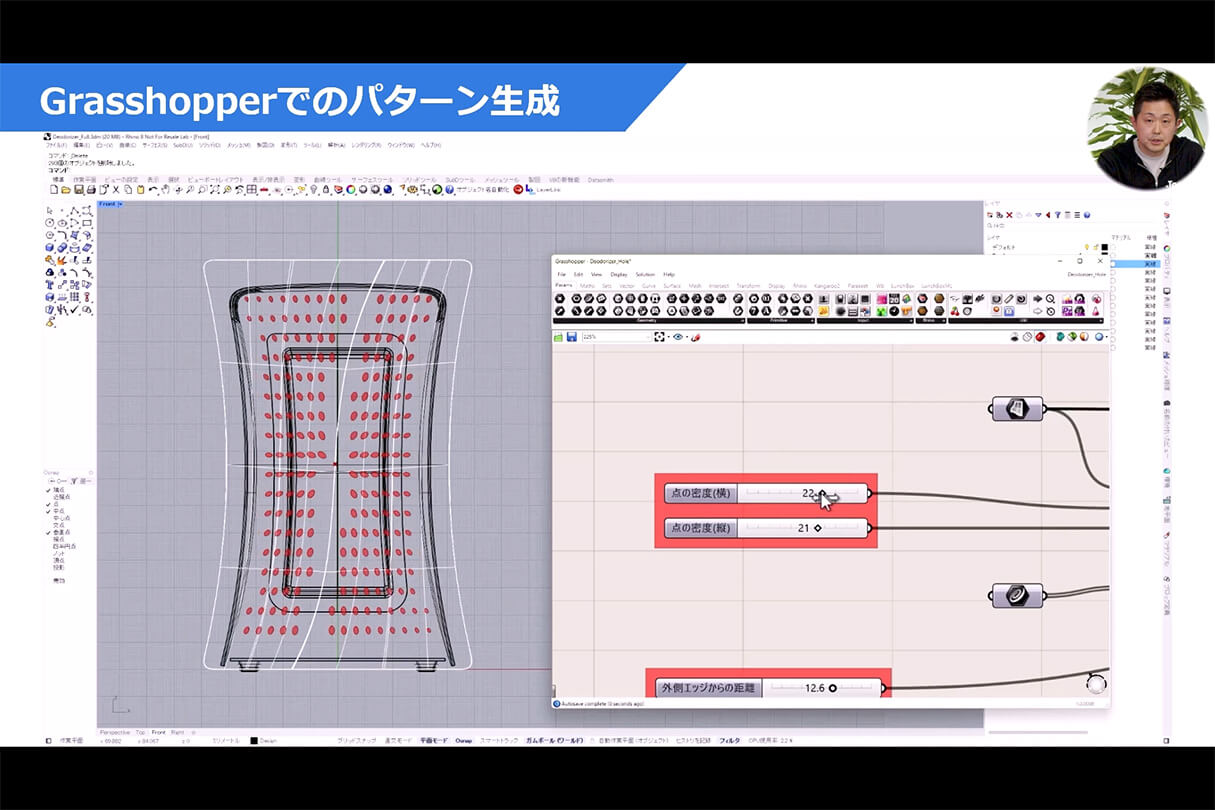Open dropdown arrow beside the eye icon
The image size is (1215, 810).
pos(687,337)
